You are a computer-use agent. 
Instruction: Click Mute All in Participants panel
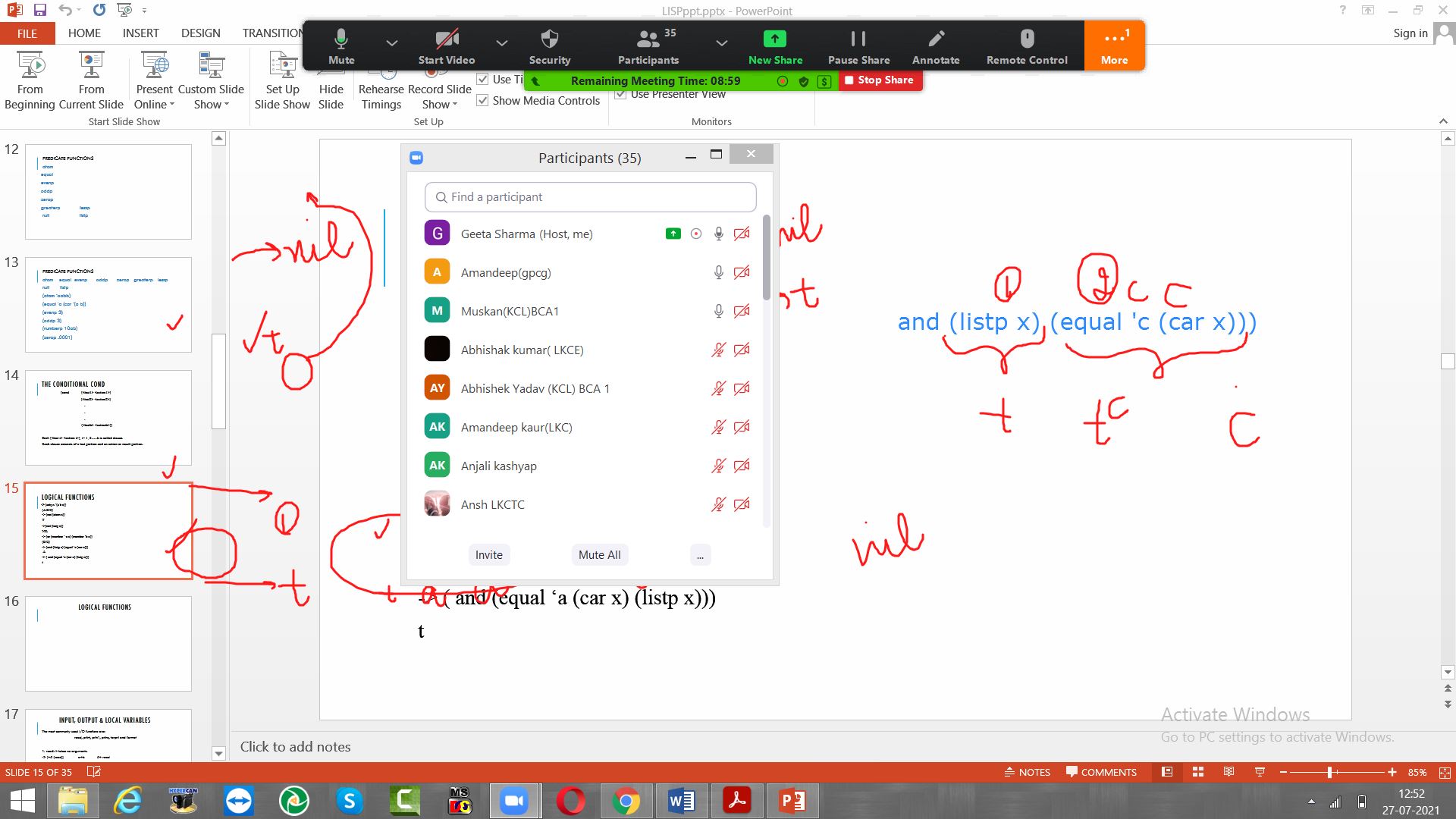[599, 555]
